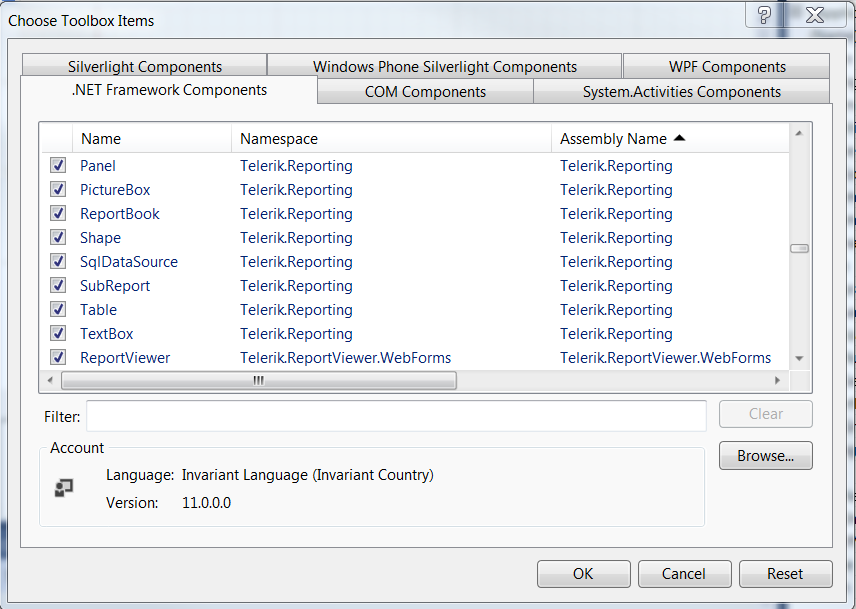Uncheck the ReportViewer checkbox

click(x=58, y=358)
